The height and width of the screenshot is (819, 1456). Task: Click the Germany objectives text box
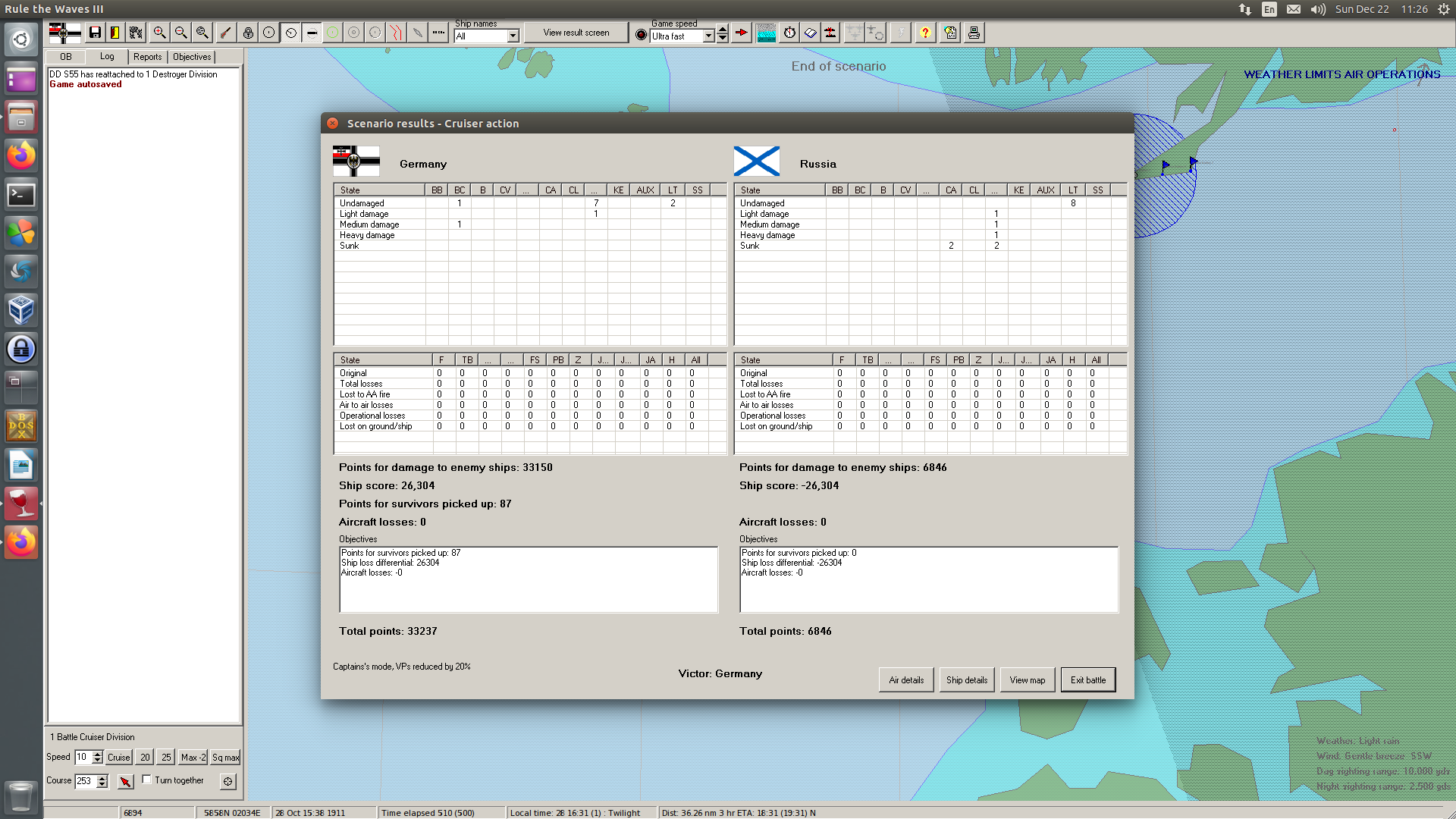tap(529, 579)
